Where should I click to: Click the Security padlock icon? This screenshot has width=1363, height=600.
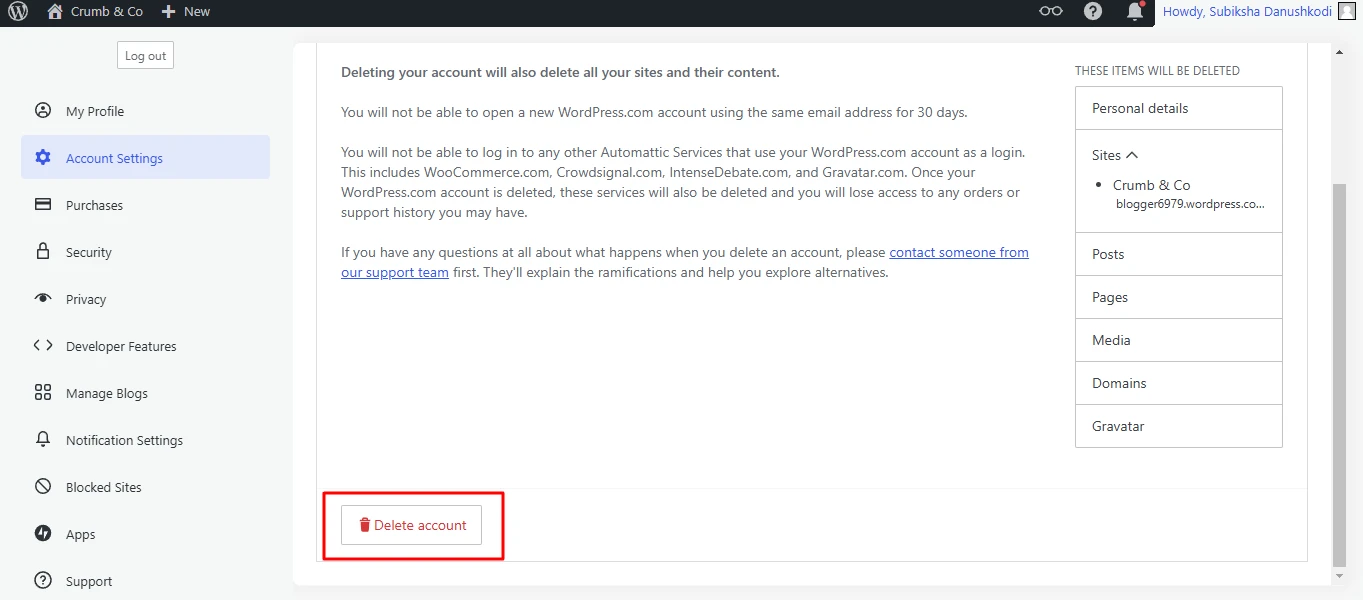[x=43, y=252]
